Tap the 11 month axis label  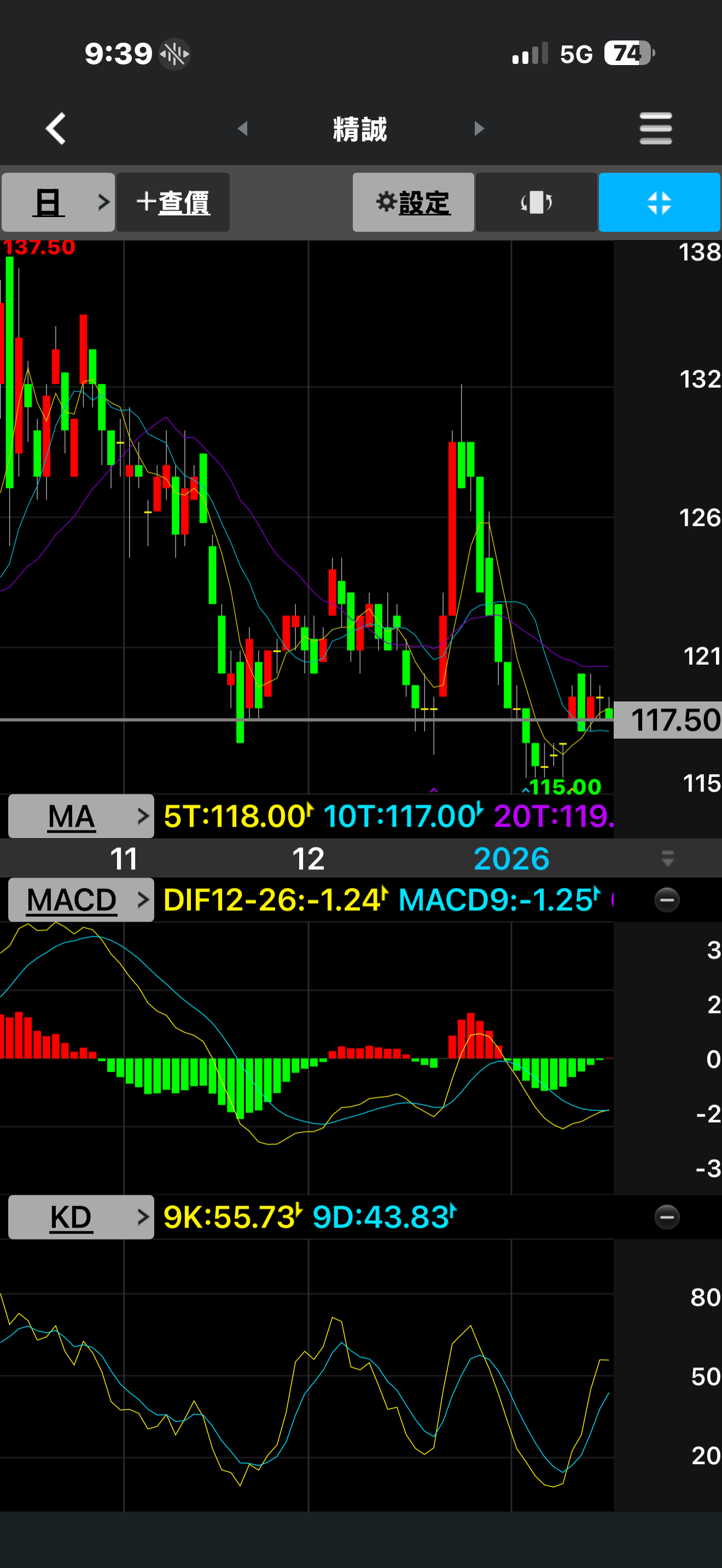click(124, 859)
